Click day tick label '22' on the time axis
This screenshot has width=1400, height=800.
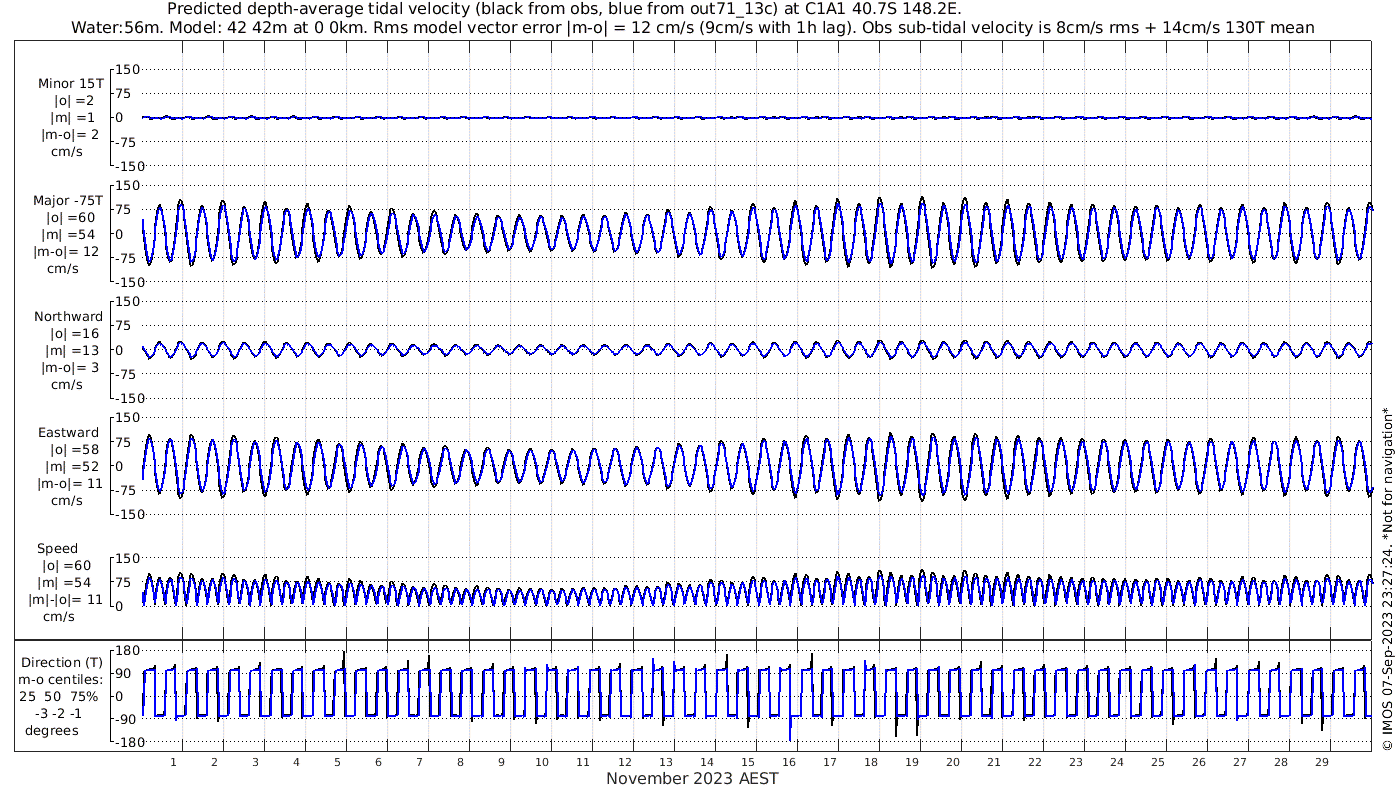click(x=1034, y=762)
